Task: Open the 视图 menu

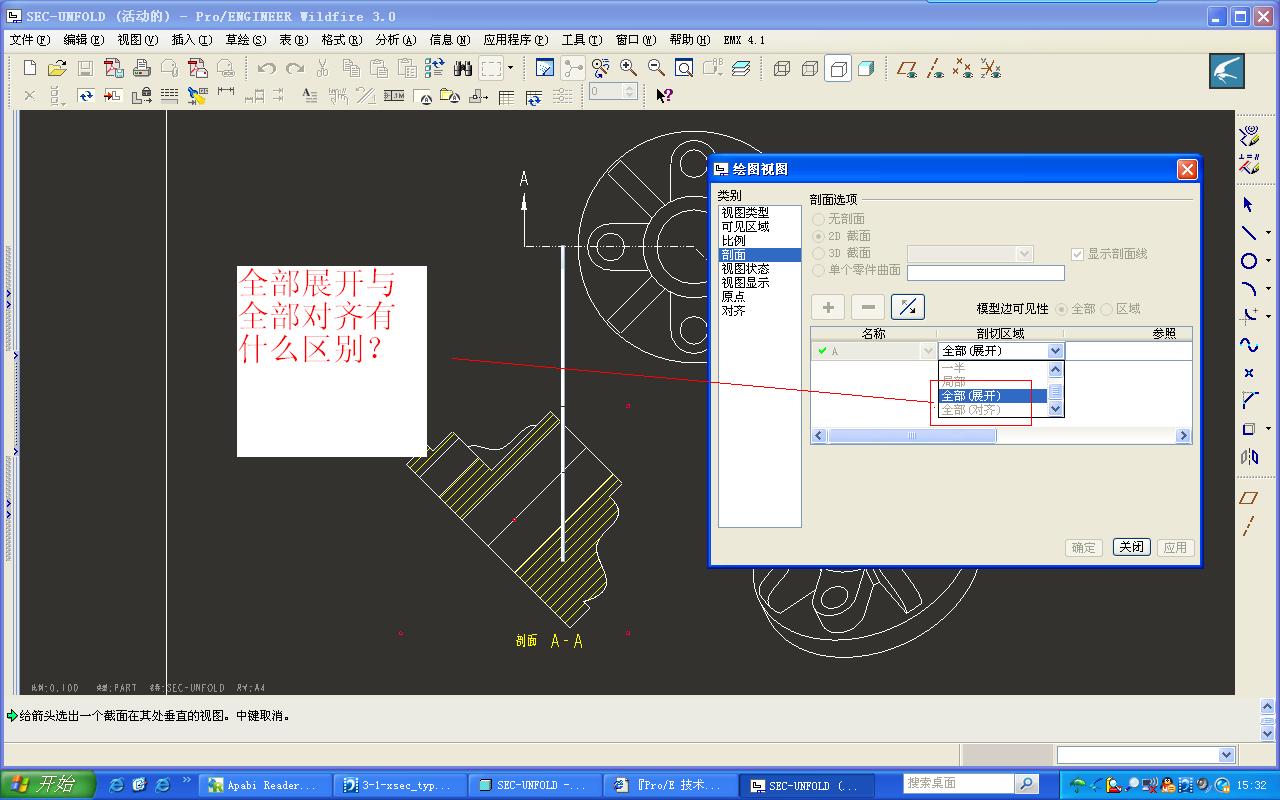Action: (137, 40)
